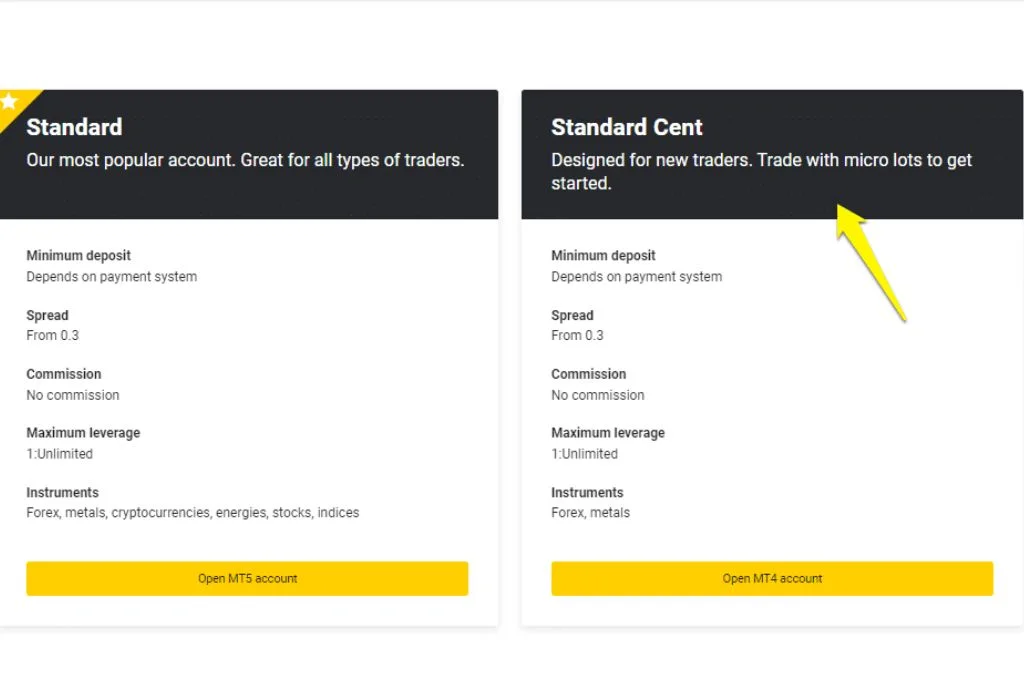Open MT5 account for the Standard plan
This screenshot has height=700, width=1024.
pos(247,578)
